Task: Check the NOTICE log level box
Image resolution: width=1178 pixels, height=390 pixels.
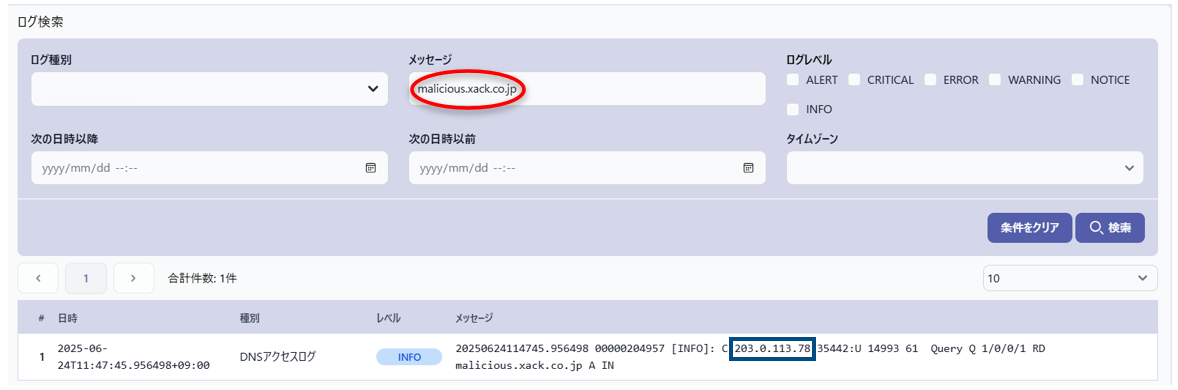Action: (1078, 80)
